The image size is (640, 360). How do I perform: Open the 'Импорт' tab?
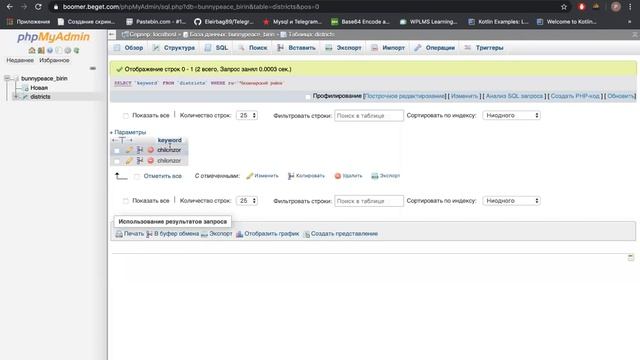tap(388, 48)
